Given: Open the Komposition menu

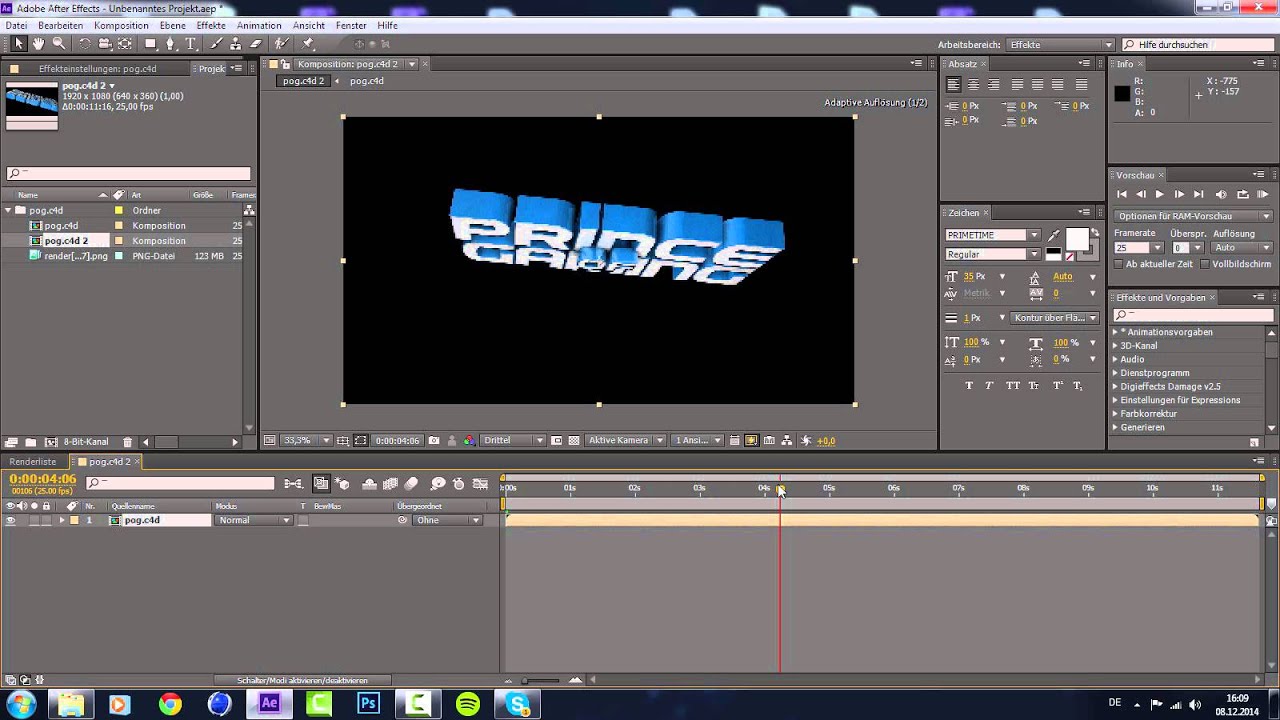Looking at the screenshot, I should 121,25.
